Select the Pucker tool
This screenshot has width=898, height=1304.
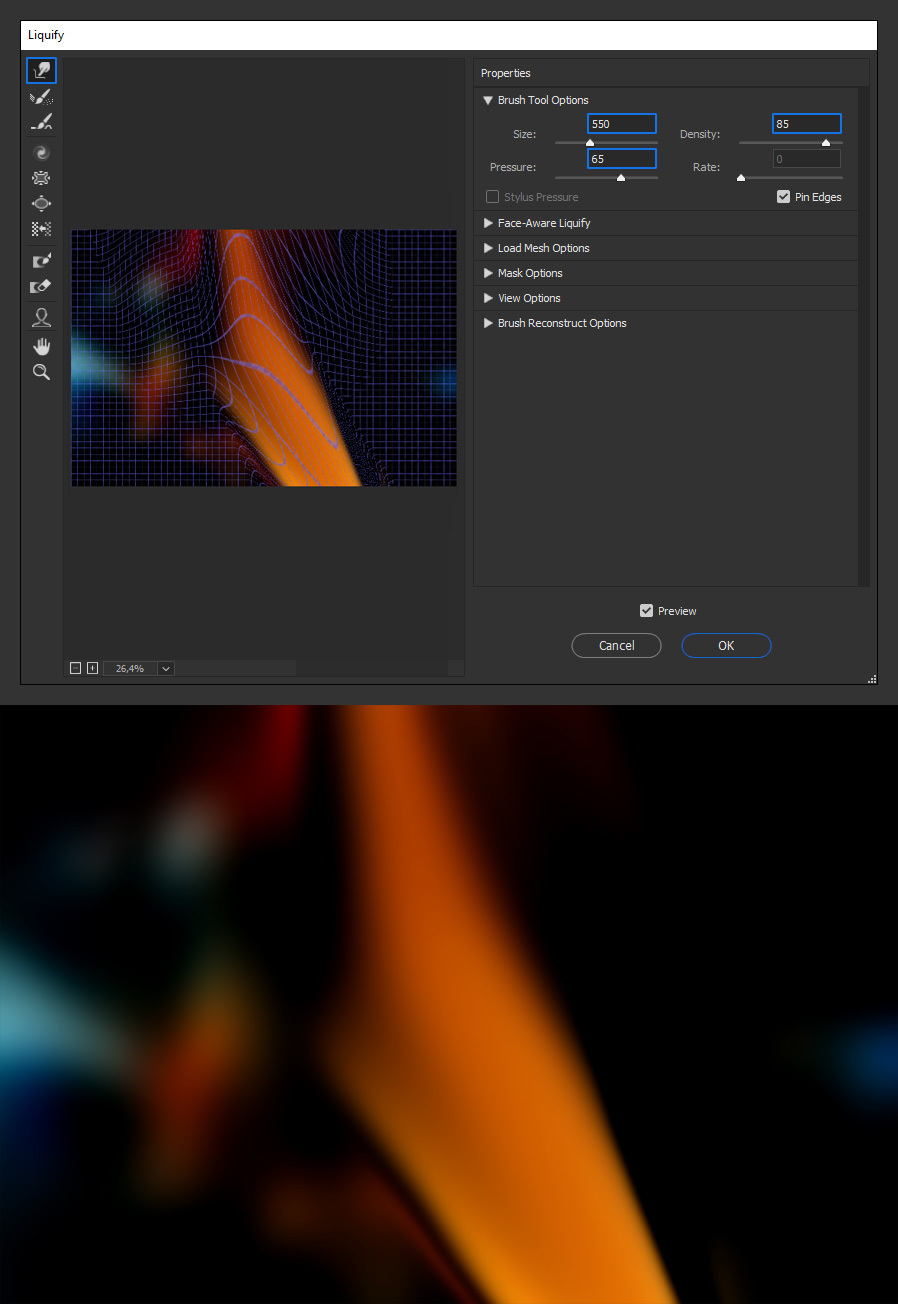coord(41,178)
